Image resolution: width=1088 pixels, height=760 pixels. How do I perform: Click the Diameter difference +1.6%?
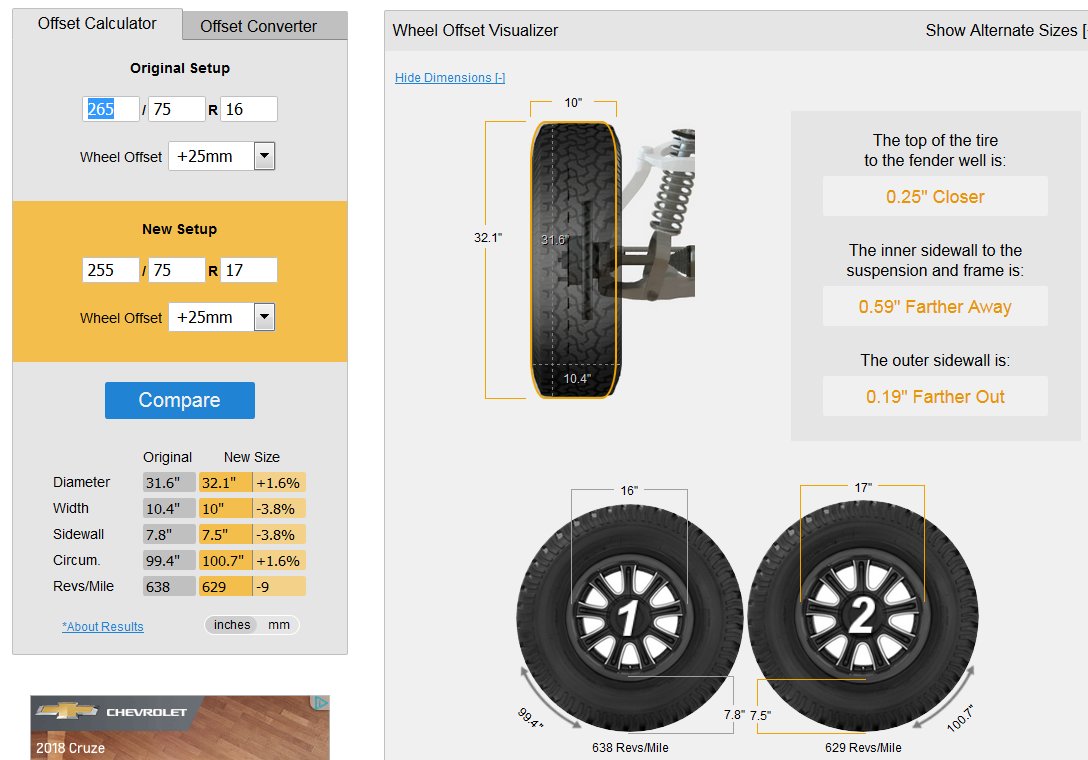pyautogui.click(x=279, y=483)
